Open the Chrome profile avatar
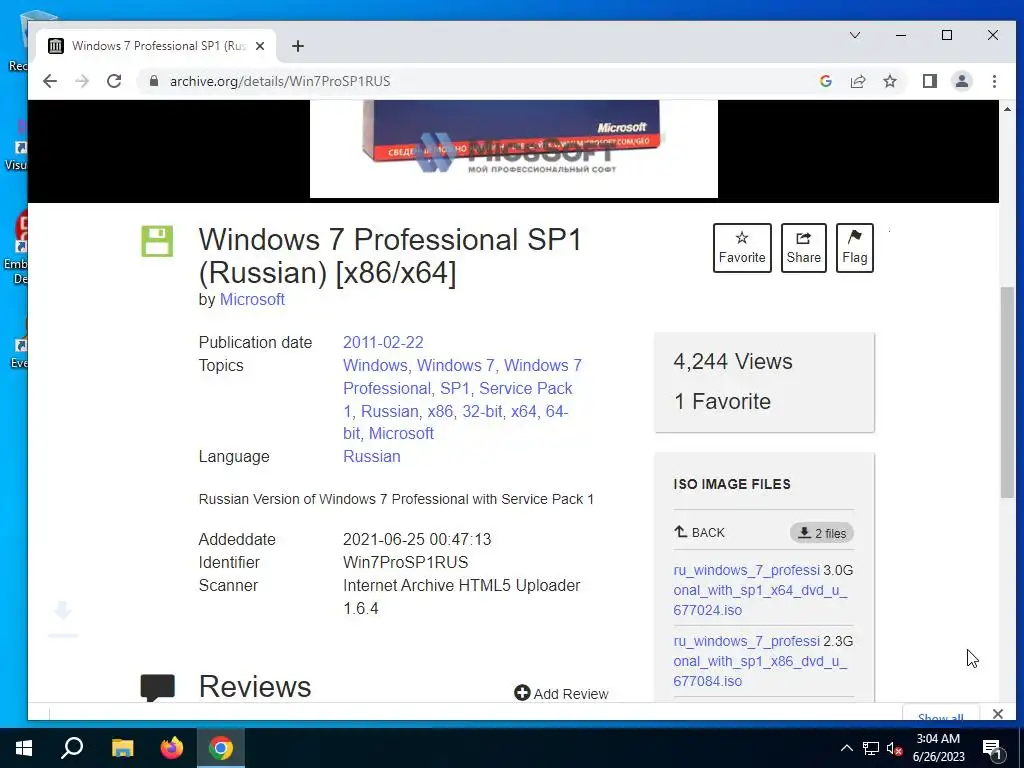This screenshot has height=768, width=1024. pyautogui.click(x=961, y=81)
